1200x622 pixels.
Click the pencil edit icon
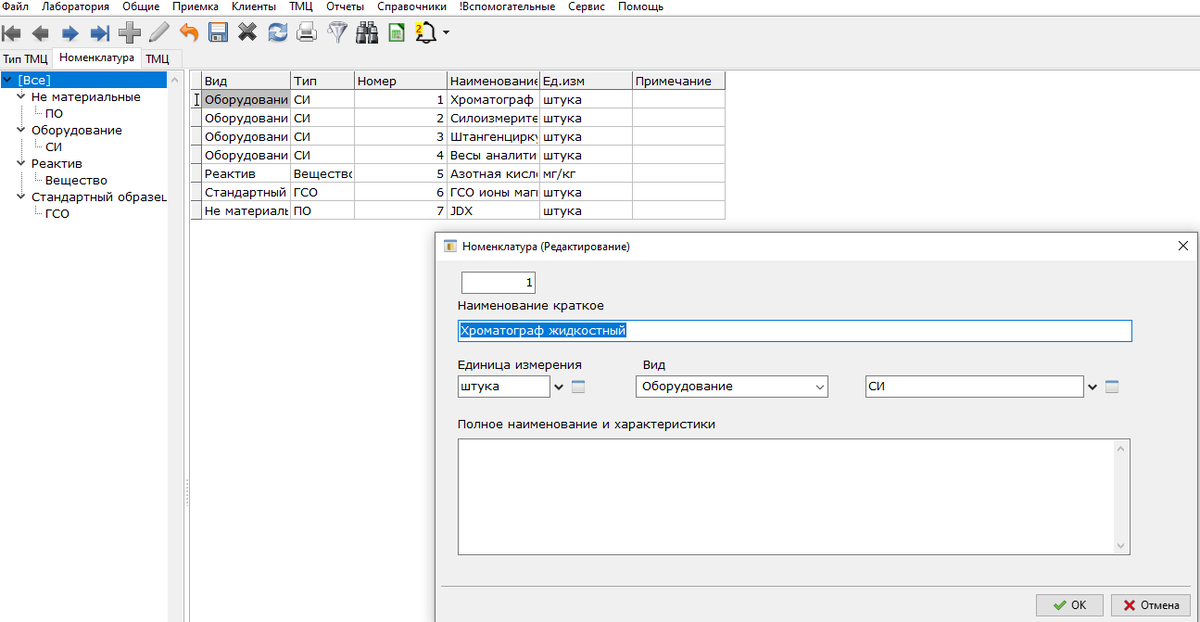coord(158,33)
